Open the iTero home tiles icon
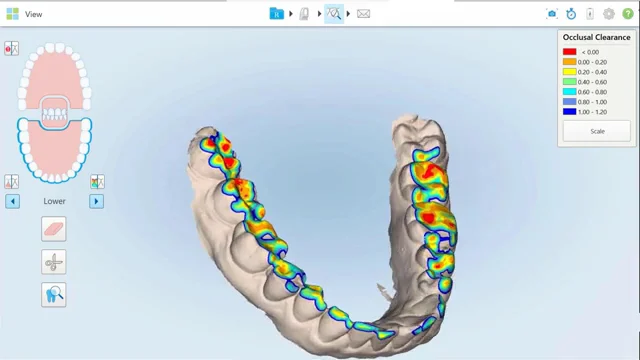Image resolution: width=640 pixels, height=360 pixels. [13, 14]
